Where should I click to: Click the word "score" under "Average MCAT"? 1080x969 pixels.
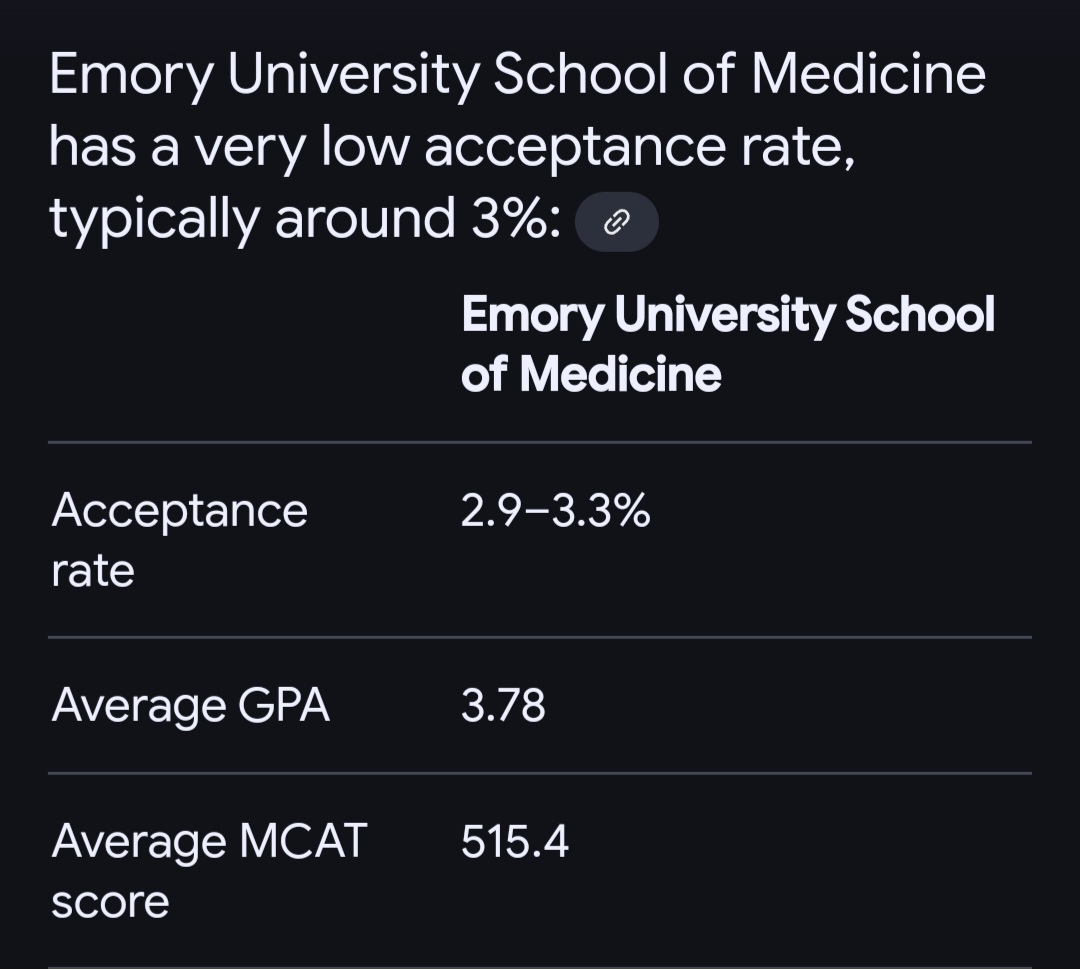(x=110, y=902)
